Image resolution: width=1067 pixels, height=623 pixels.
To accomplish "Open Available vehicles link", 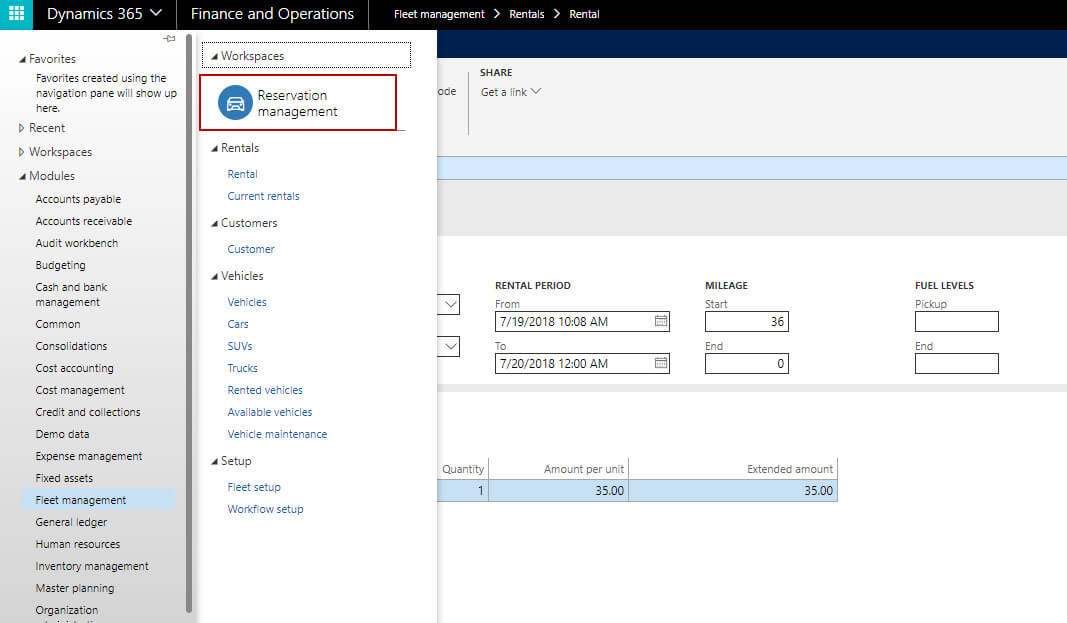I will (269, 412).
